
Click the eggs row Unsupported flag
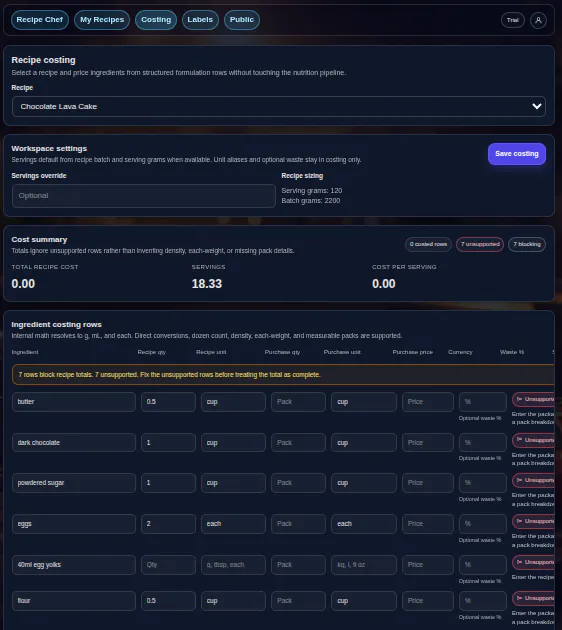point(534,522)
